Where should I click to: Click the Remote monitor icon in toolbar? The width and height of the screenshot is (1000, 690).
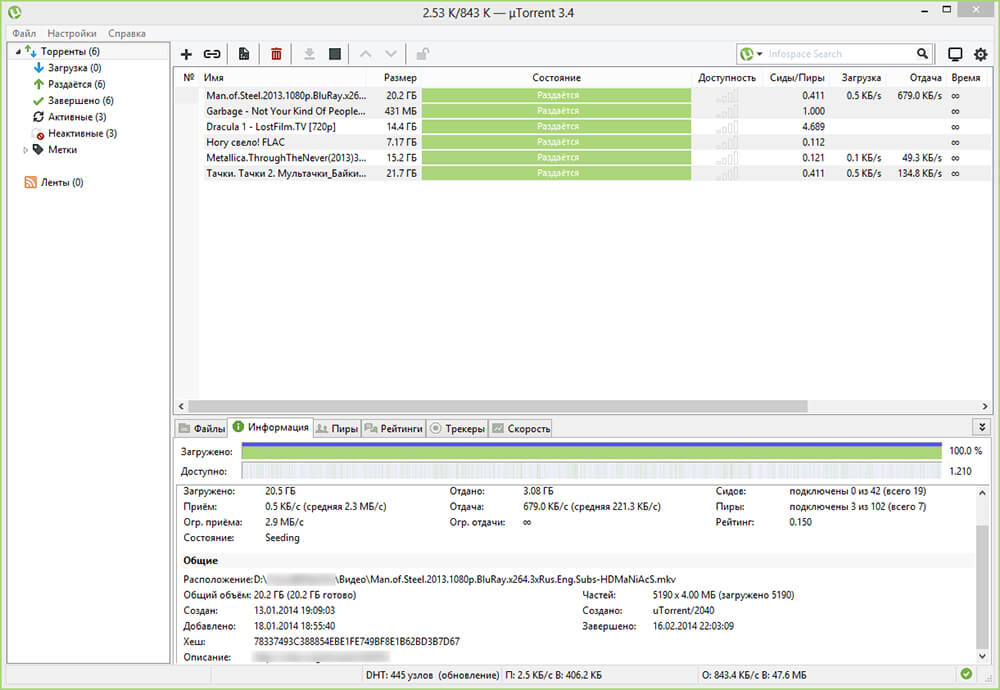tap(955, 54)
